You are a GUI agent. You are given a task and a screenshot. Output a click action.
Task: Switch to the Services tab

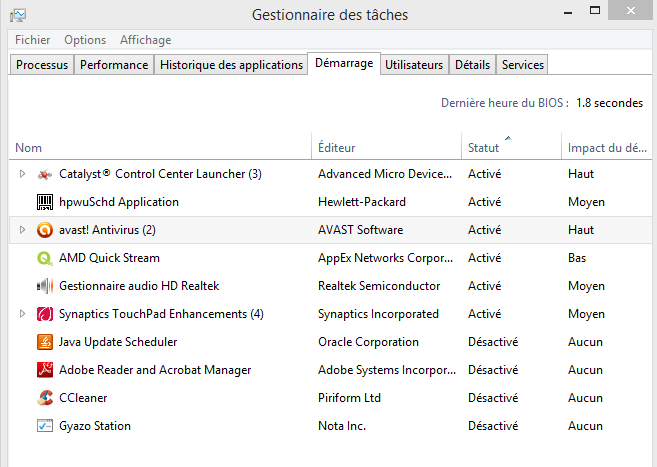(x=523, y=65)
